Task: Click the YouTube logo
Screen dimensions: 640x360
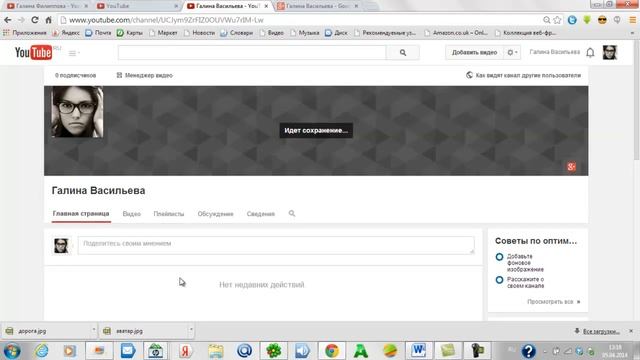Action: point(33,53)
